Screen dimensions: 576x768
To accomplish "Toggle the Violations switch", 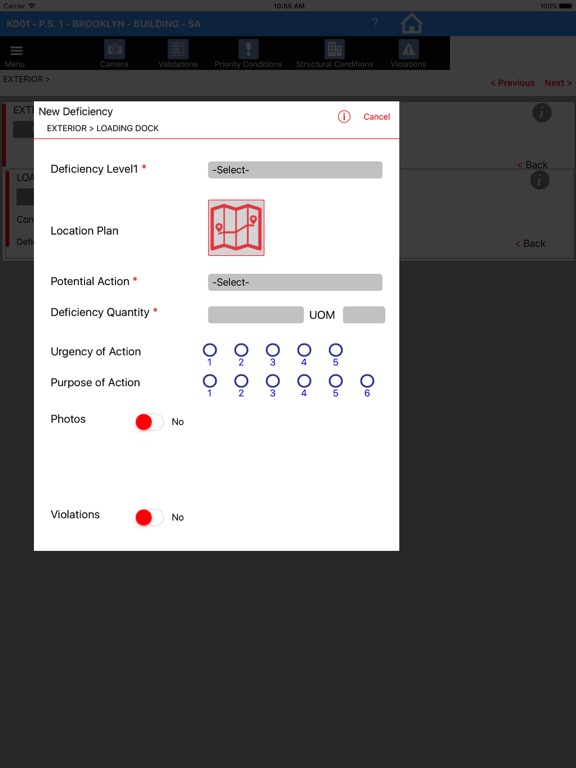I will tap(149, 517).
